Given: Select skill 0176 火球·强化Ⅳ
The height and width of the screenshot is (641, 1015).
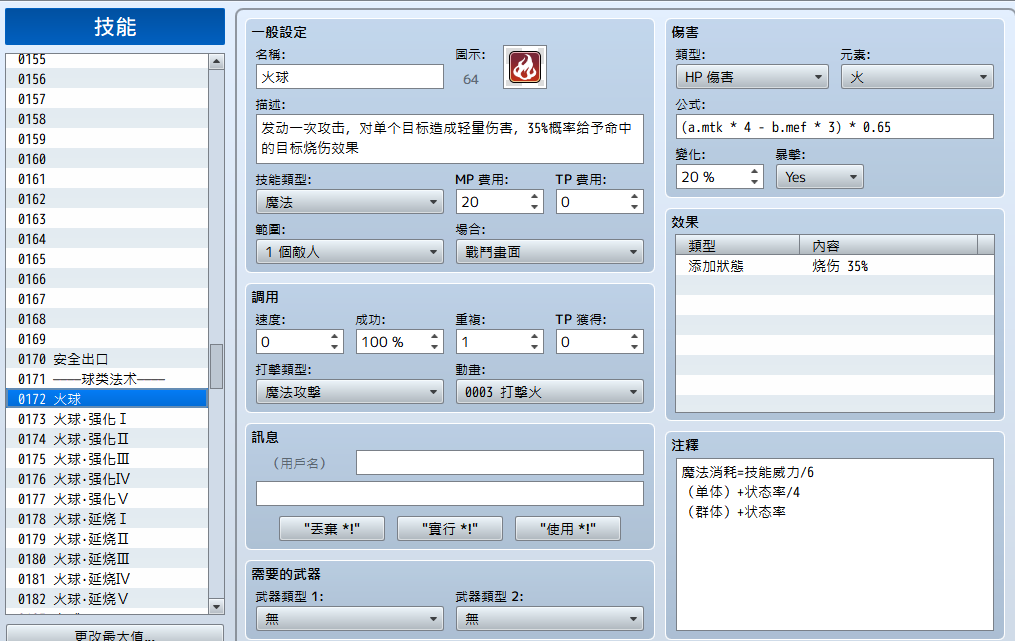Looking at the screenshot, I should 107,479.
